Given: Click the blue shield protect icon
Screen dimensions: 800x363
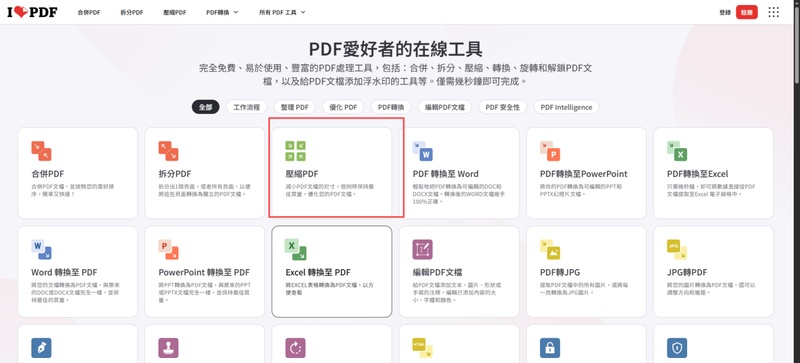Looking at the screenshot, I should tap(677, 348).
